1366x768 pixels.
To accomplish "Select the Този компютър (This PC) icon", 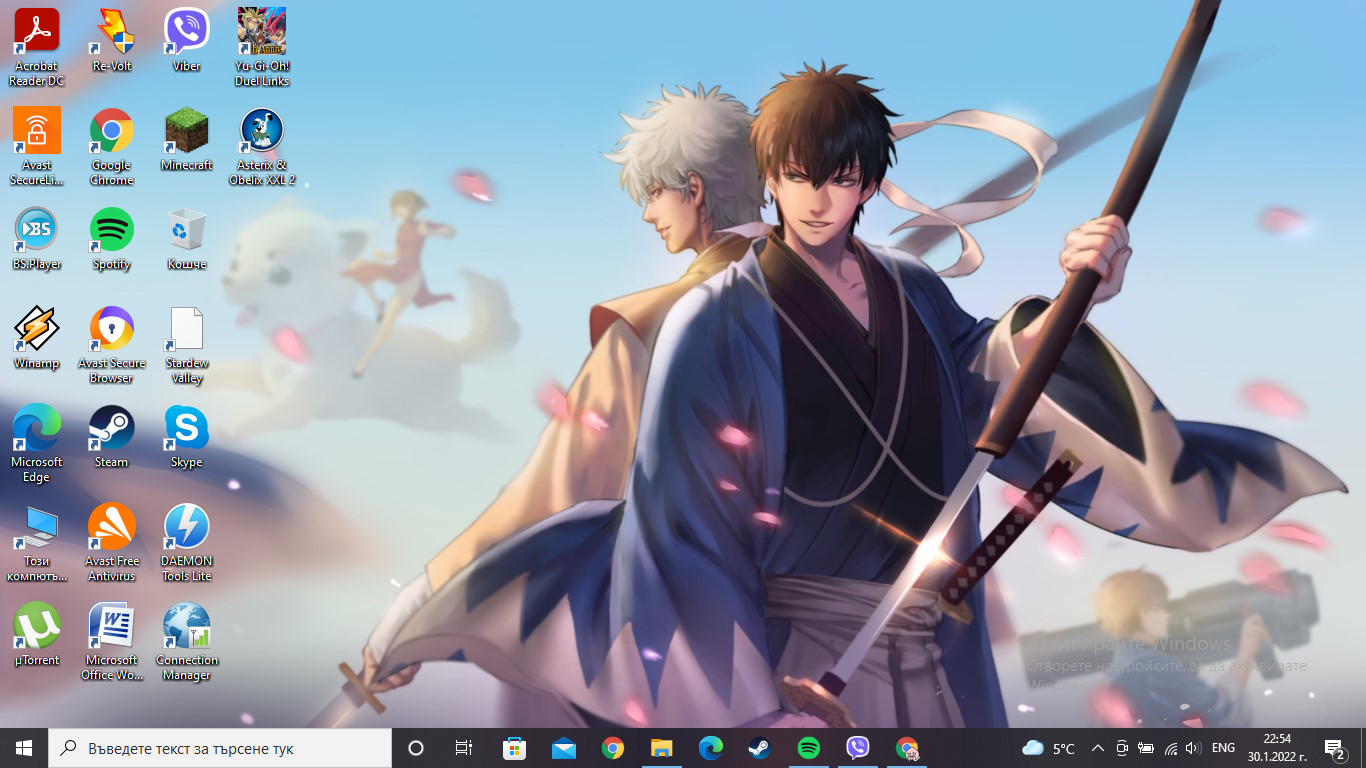I will point(37,542).
